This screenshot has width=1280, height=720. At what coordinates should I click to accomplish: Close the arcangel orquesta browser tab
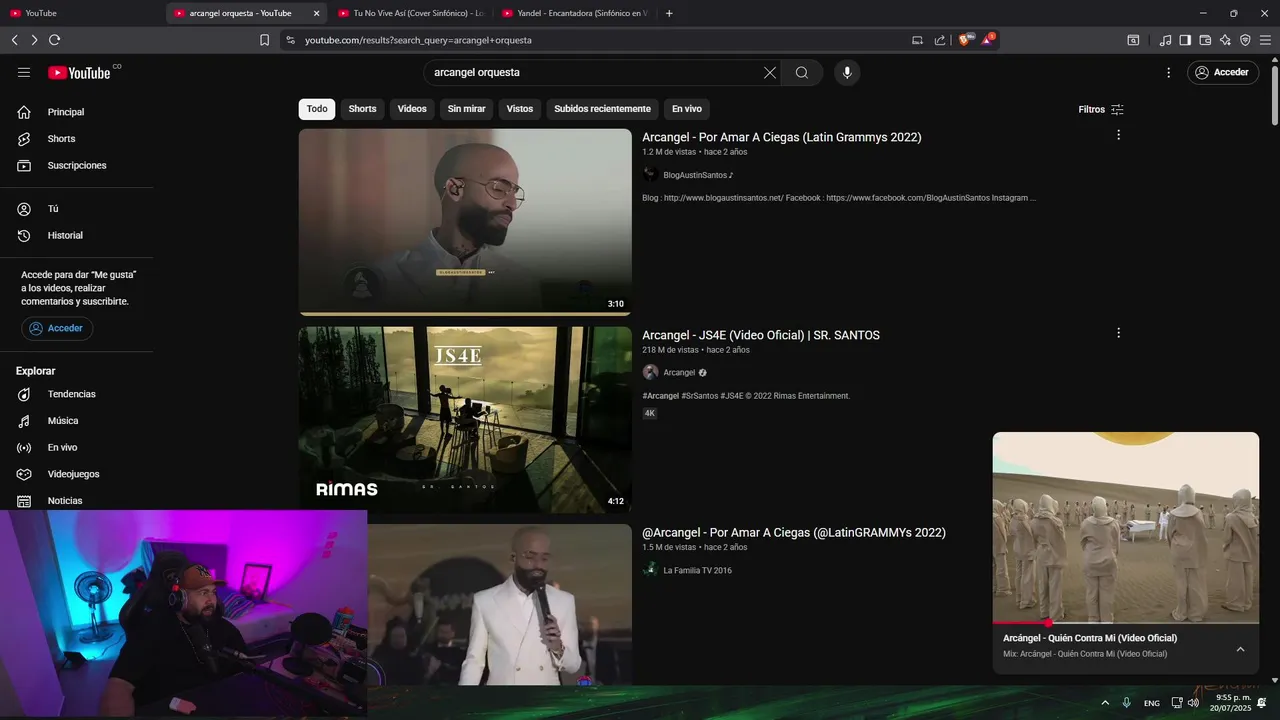click(x=317, y=13)
